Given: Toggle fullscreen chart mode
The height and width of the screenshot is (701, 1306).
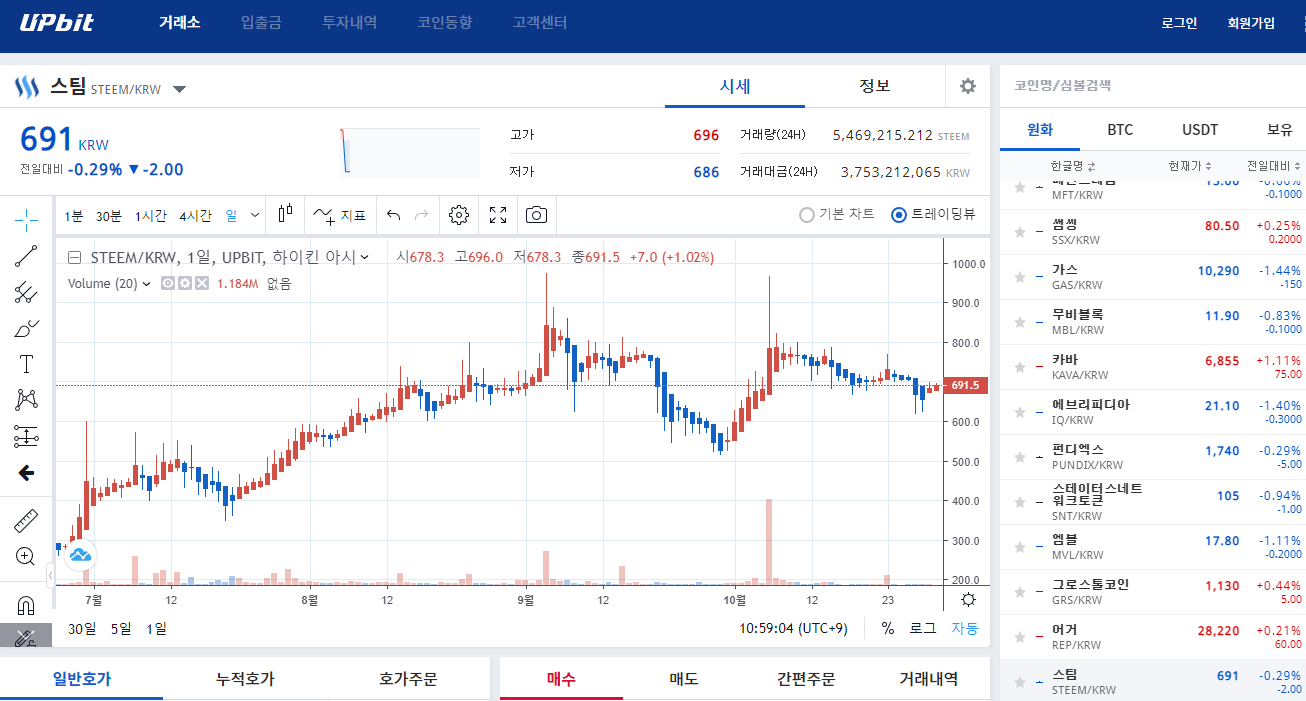Looking at the screenshot, I should pyautogui.click(x=498, y=215).
